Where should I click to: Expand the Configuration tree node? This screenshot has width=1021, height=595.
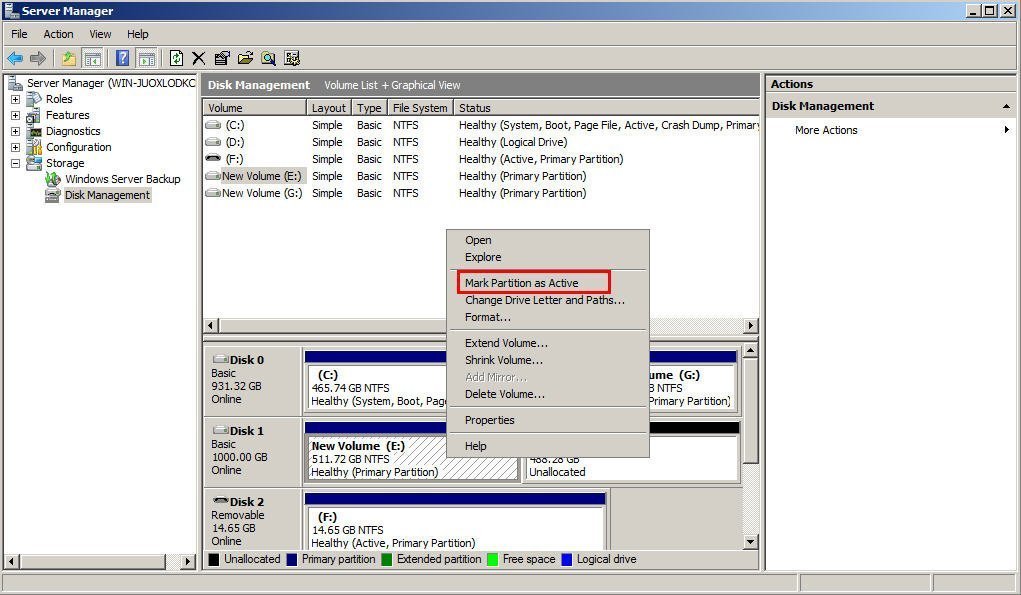point(15,147)
